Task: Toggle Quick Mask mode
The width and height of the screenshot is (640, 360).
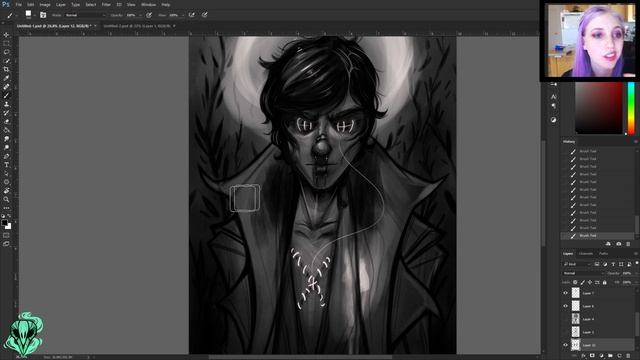Action: coord(6,235)
